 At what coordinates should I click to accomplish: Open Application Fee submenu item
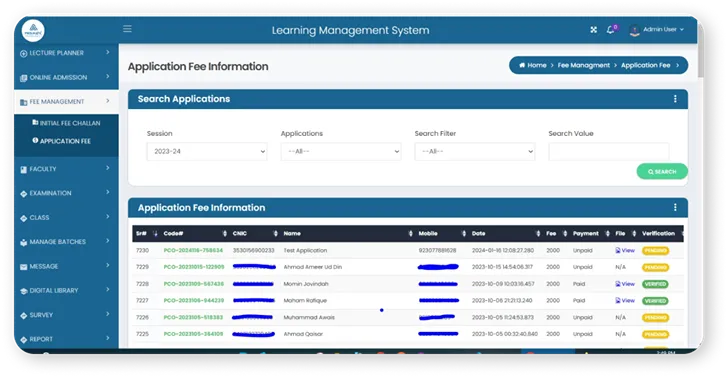61,141
